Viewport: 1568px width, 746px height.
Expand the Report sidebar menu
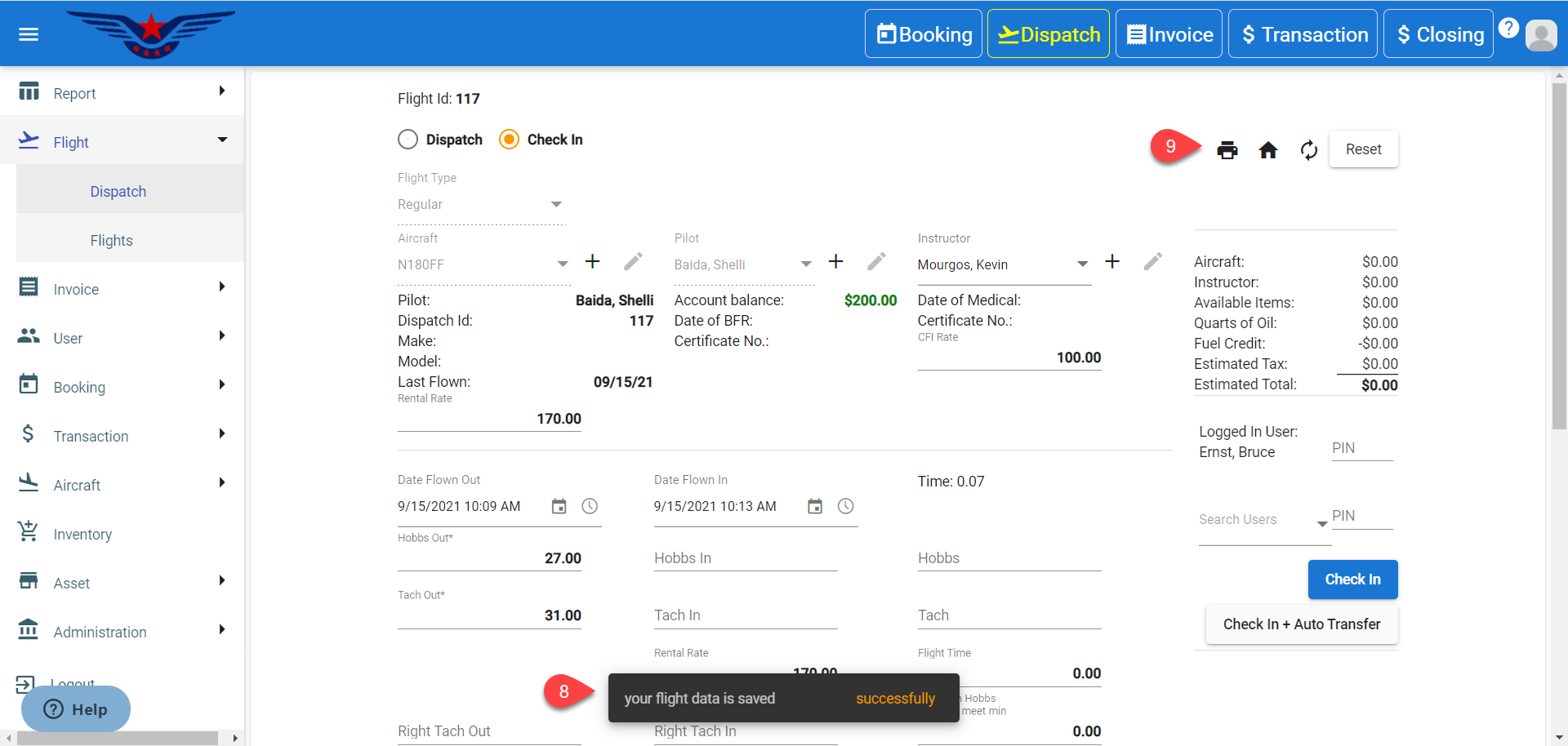click(122, 93)
